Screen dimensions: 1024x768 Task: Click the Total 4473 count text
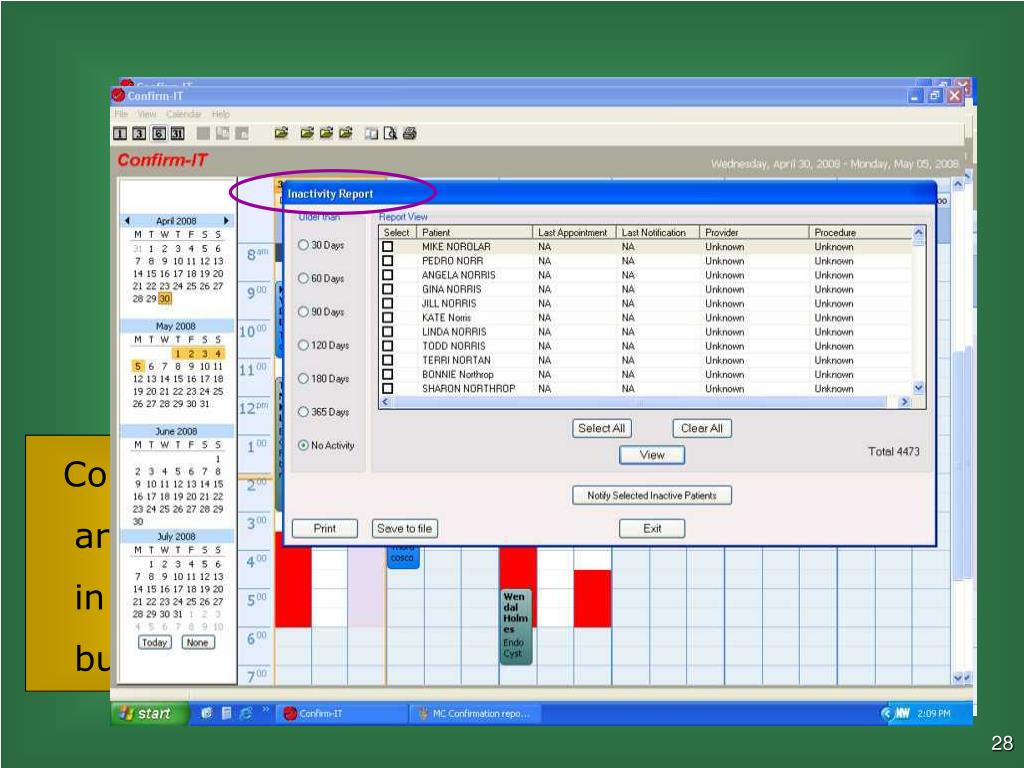(893, 451)
